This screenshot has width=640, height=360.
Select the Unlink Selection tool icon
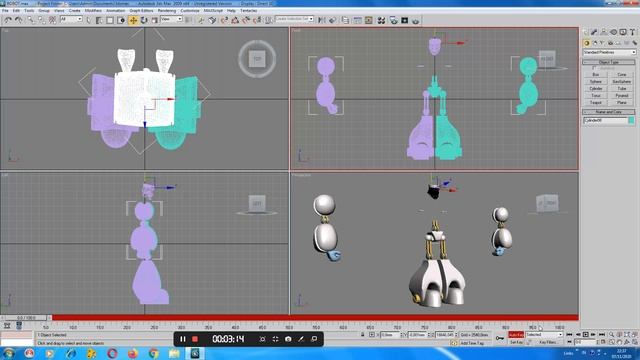pyautogui.click(x=42, y=20)
